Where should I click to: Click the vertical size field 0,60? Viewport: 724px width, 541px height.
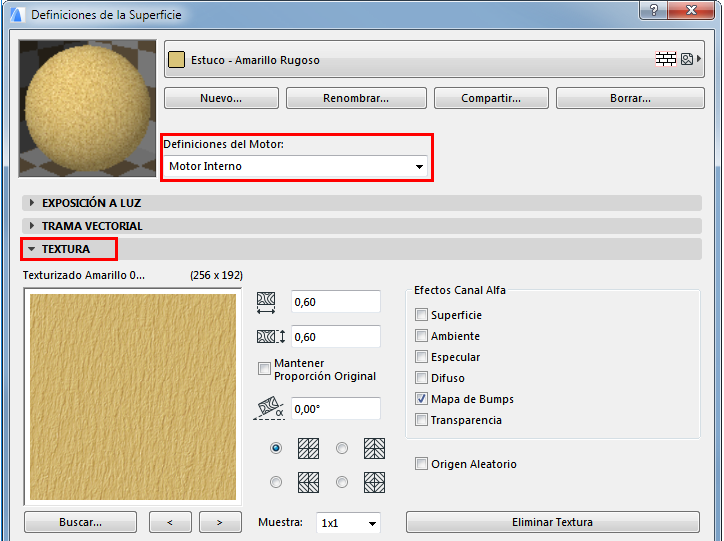pos(336,337)
